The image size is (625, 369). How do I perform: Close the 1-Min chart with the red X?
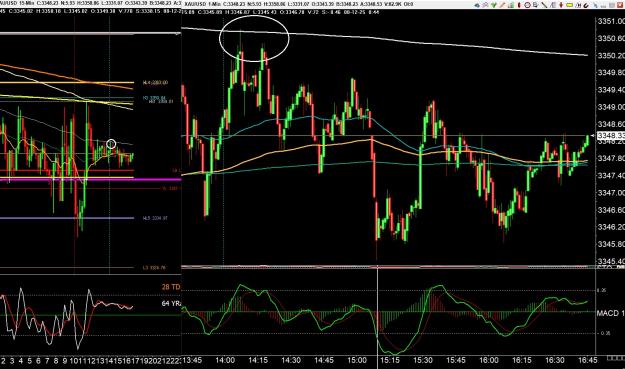click(620, 5)
